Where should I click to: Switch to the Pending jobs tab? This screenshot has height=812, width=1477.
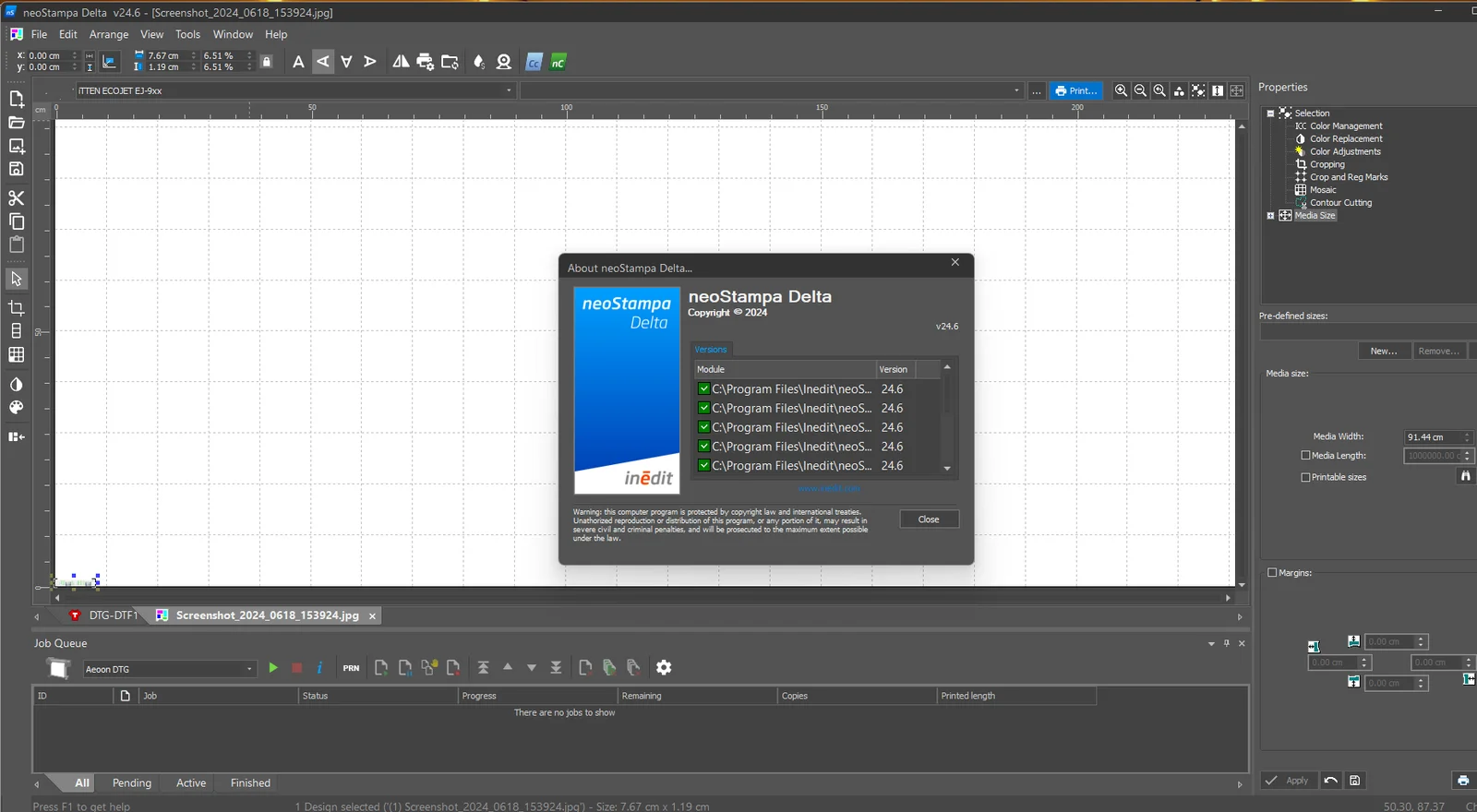pos(132,783)
